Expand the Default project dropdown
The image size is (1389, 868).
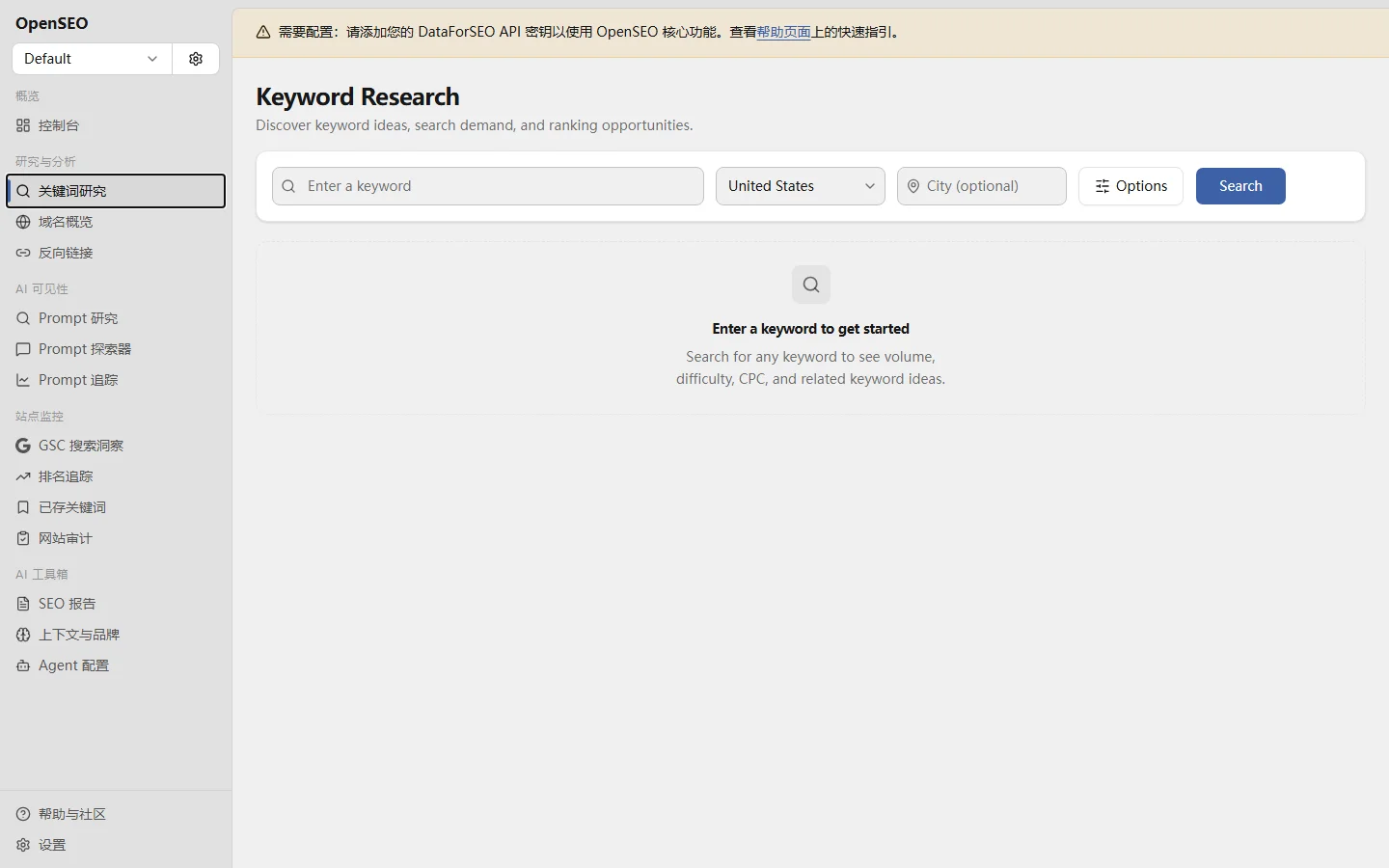click(92, 59)
